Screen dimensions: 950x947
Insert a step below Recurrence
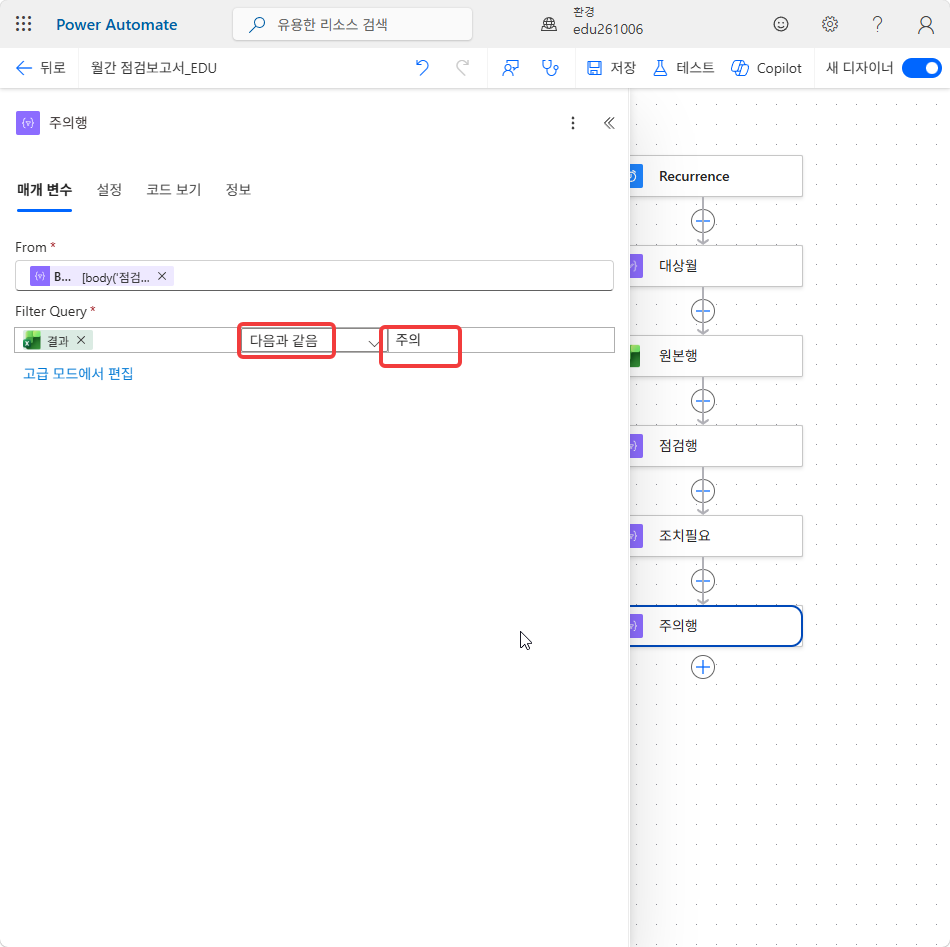pos(703,221)
